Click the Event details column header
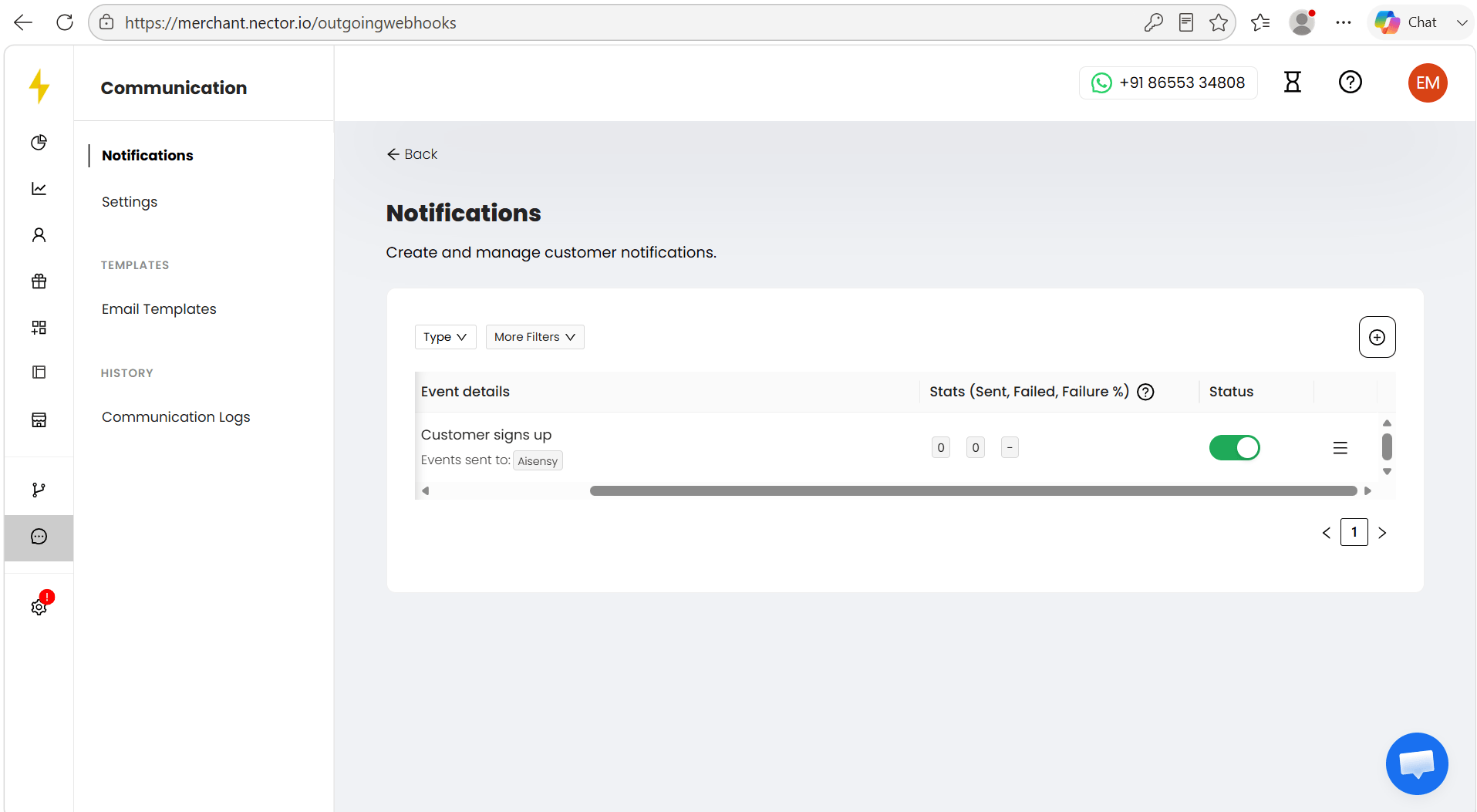This screenshot has height=812, width=1477. coord(465,392)
